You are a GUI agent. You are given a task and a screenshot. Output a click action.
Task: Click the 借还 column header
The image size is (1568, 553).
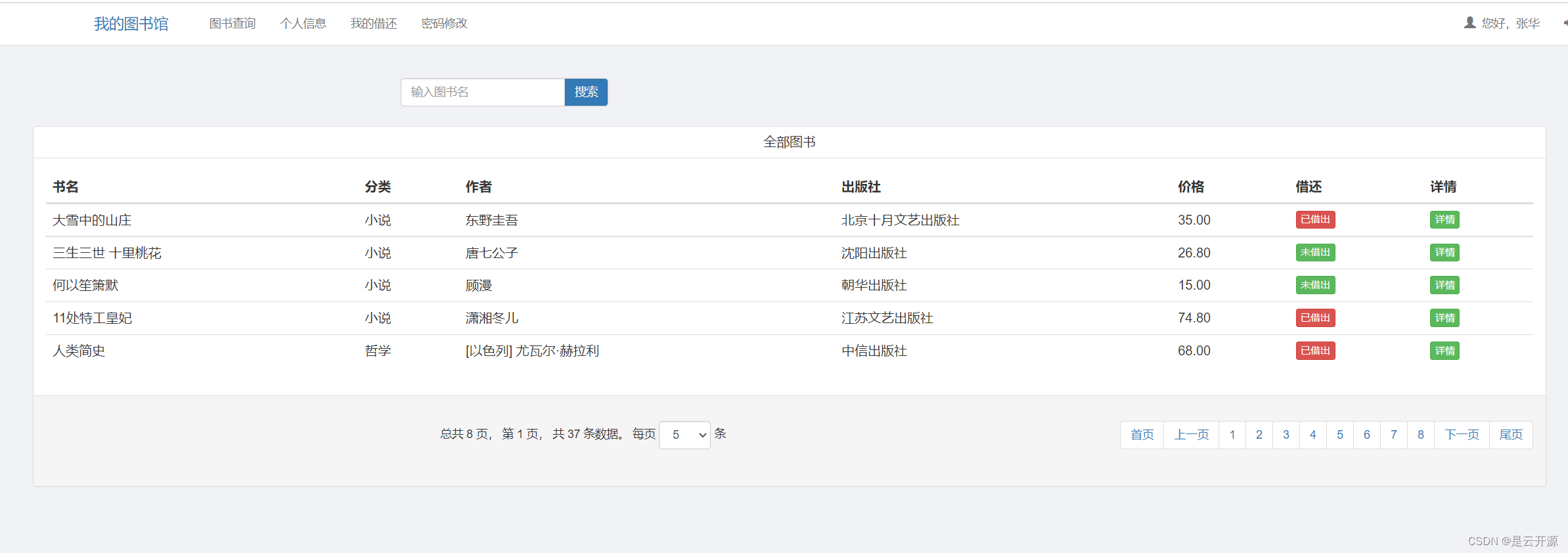[x=1309, y=187]
